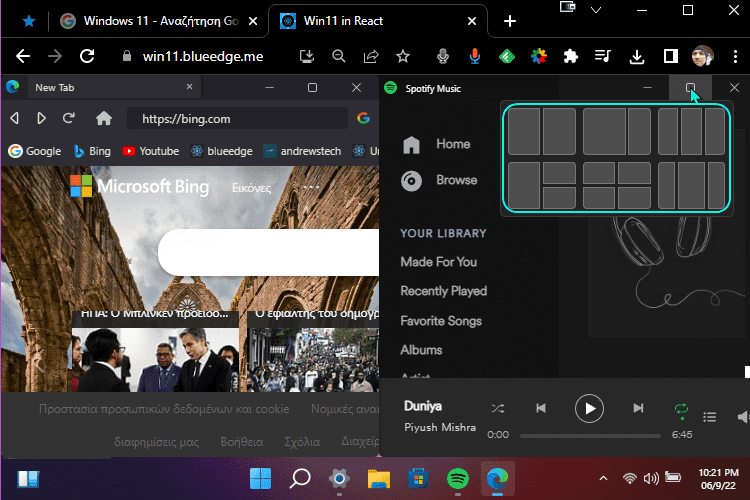Viewport: 750px width, 500px height.
Task: Play the song Duniya
Action: coord(589,409)
